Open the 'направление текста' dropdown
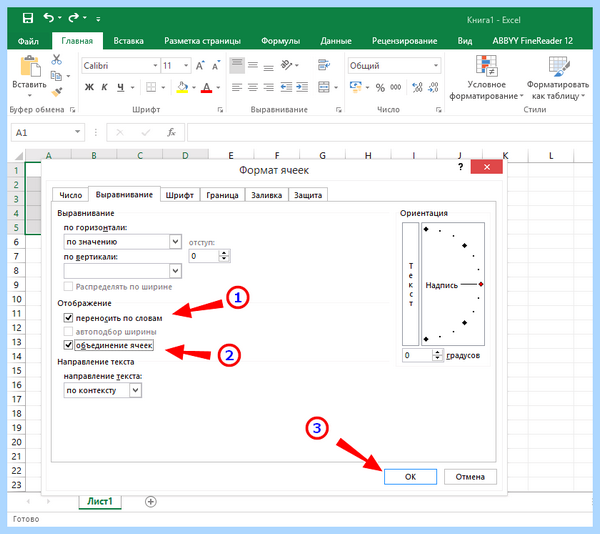The height and width of the screenshot is (534, 600). point(135,390)
